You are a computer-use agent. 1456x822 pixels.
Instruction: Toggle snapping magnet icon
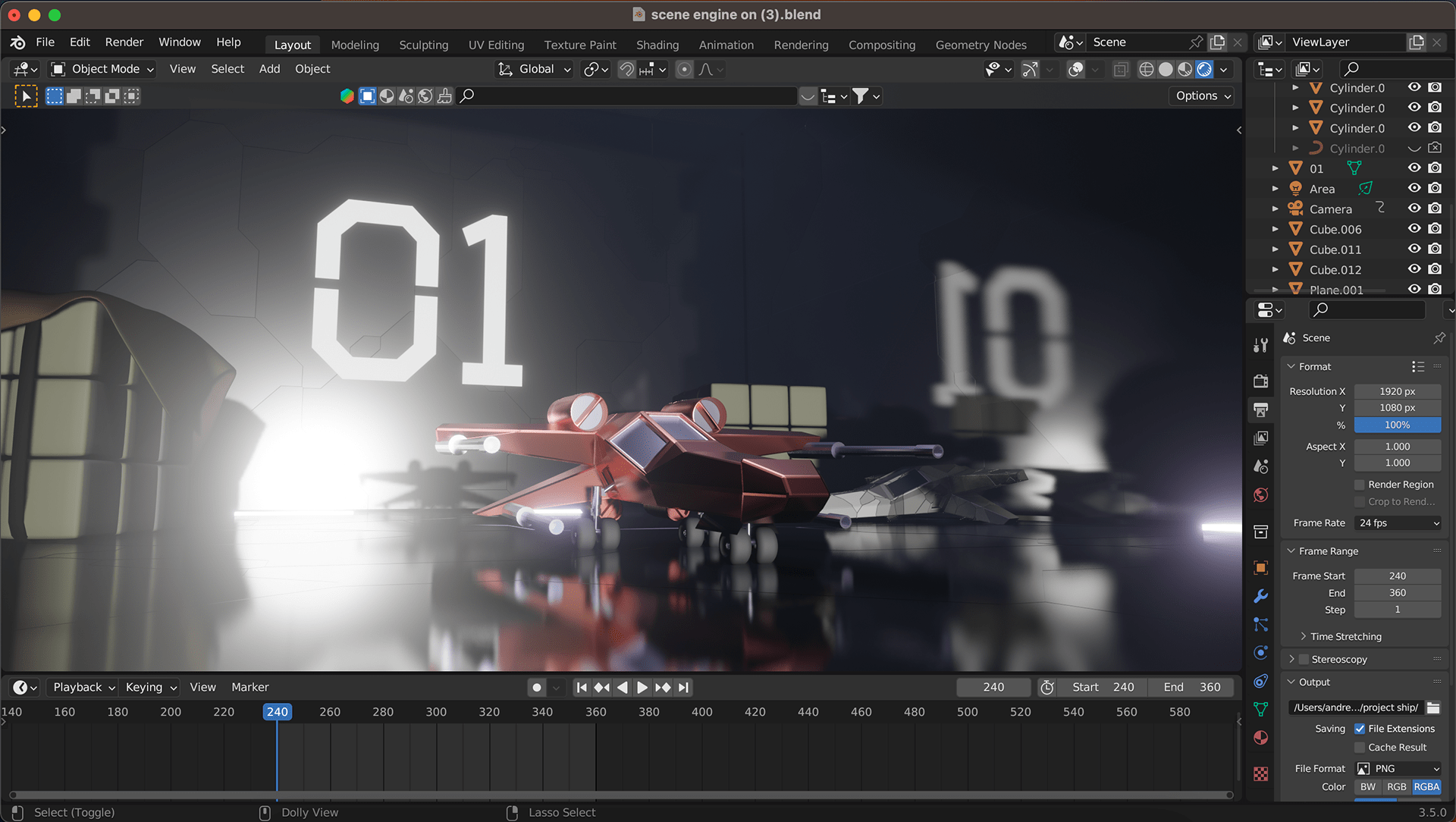pos(627,70)
